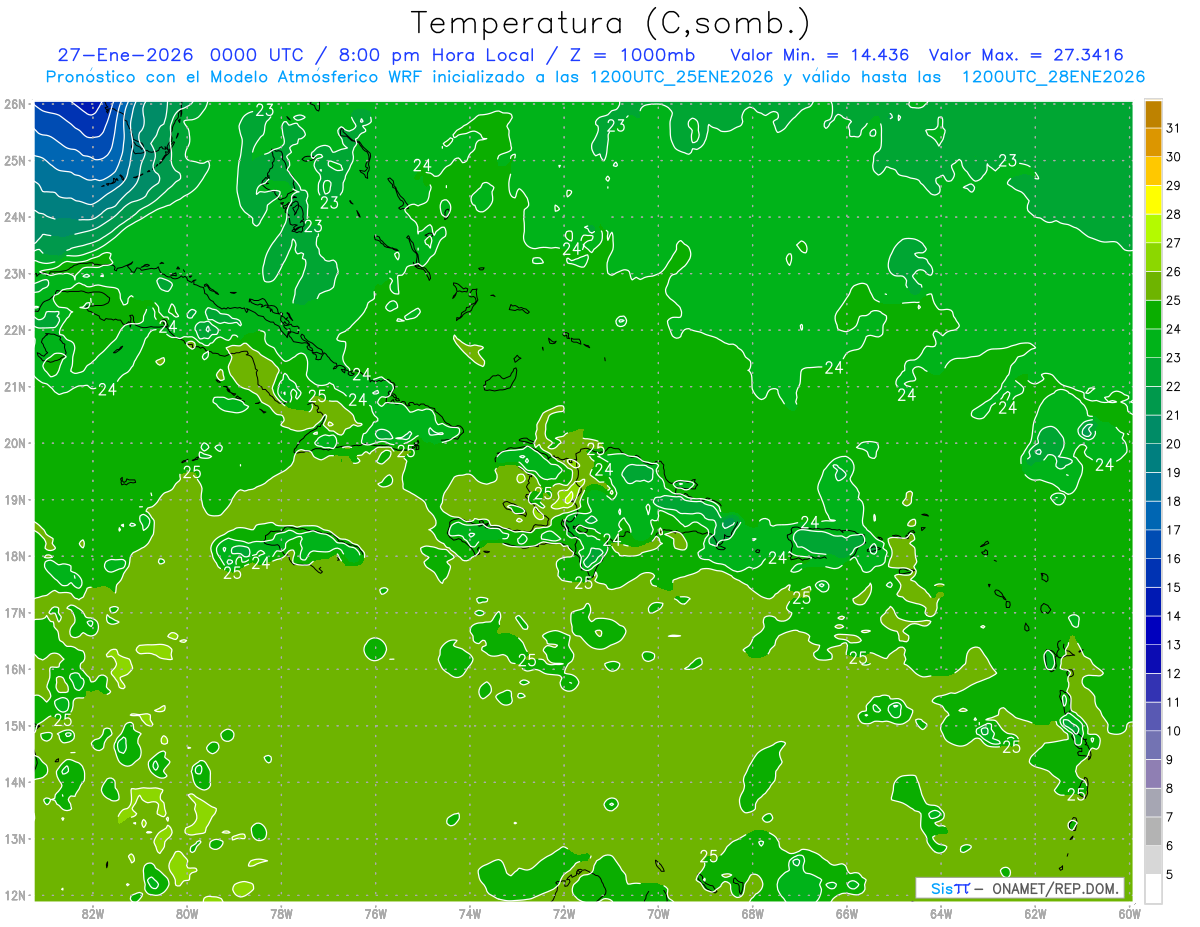Click the number 10 on the color scale
Viewport: 1200px width, 927px height.
coord(1173,730)
